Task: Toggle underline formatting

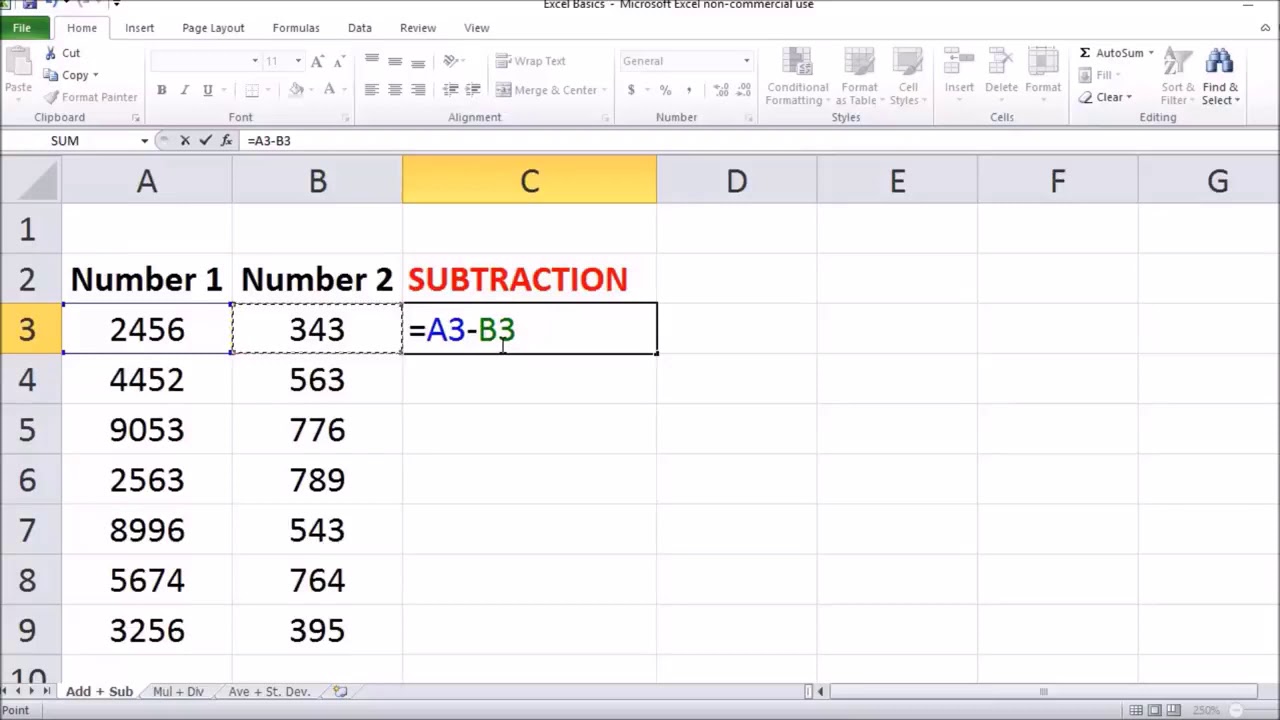Action: [208, 90]
